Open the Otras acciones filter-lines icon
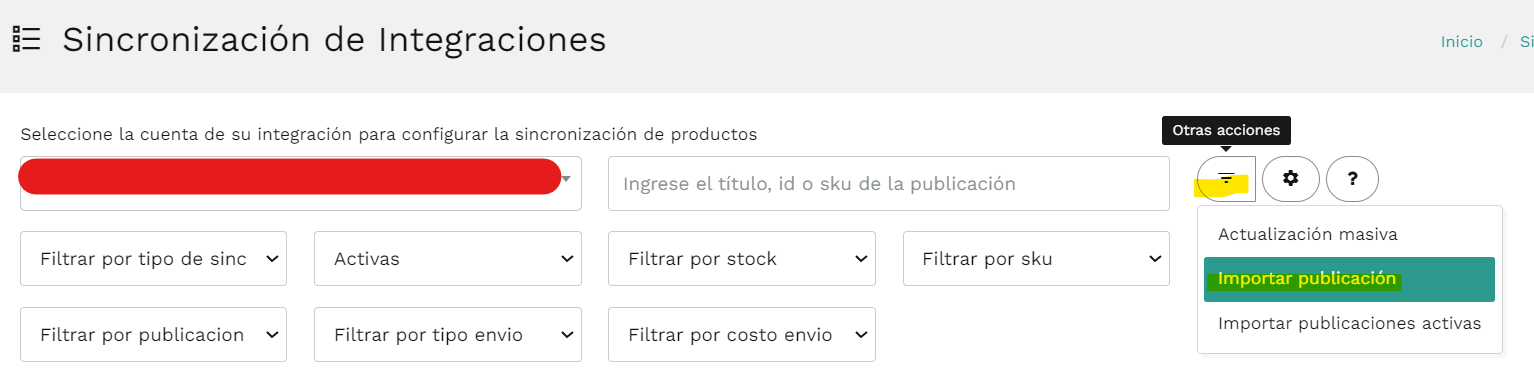This screenshot has width=1534, height=372. pyautogui.click(x=1227, y=179)
